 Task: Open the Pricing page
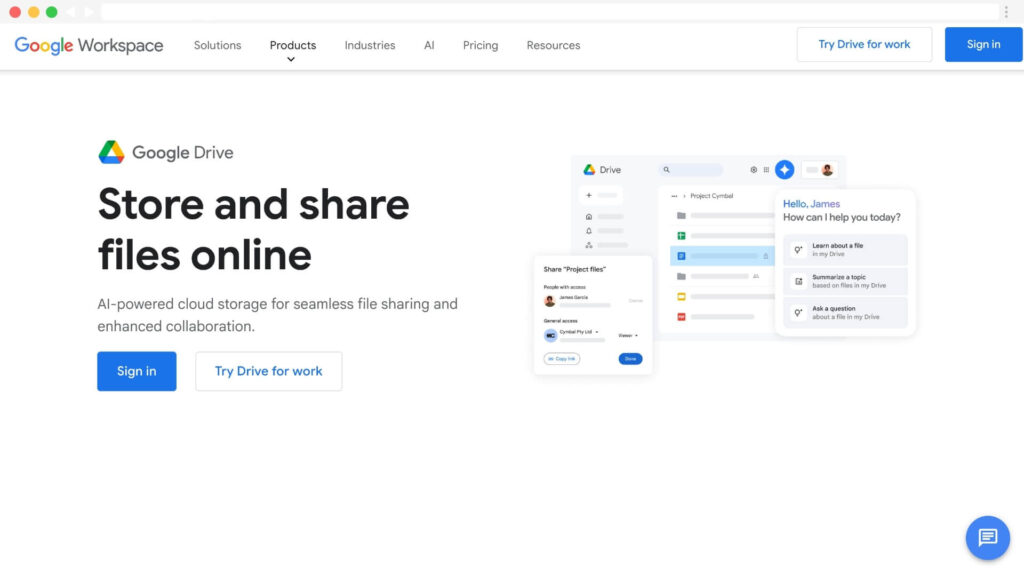pos(480,45)
